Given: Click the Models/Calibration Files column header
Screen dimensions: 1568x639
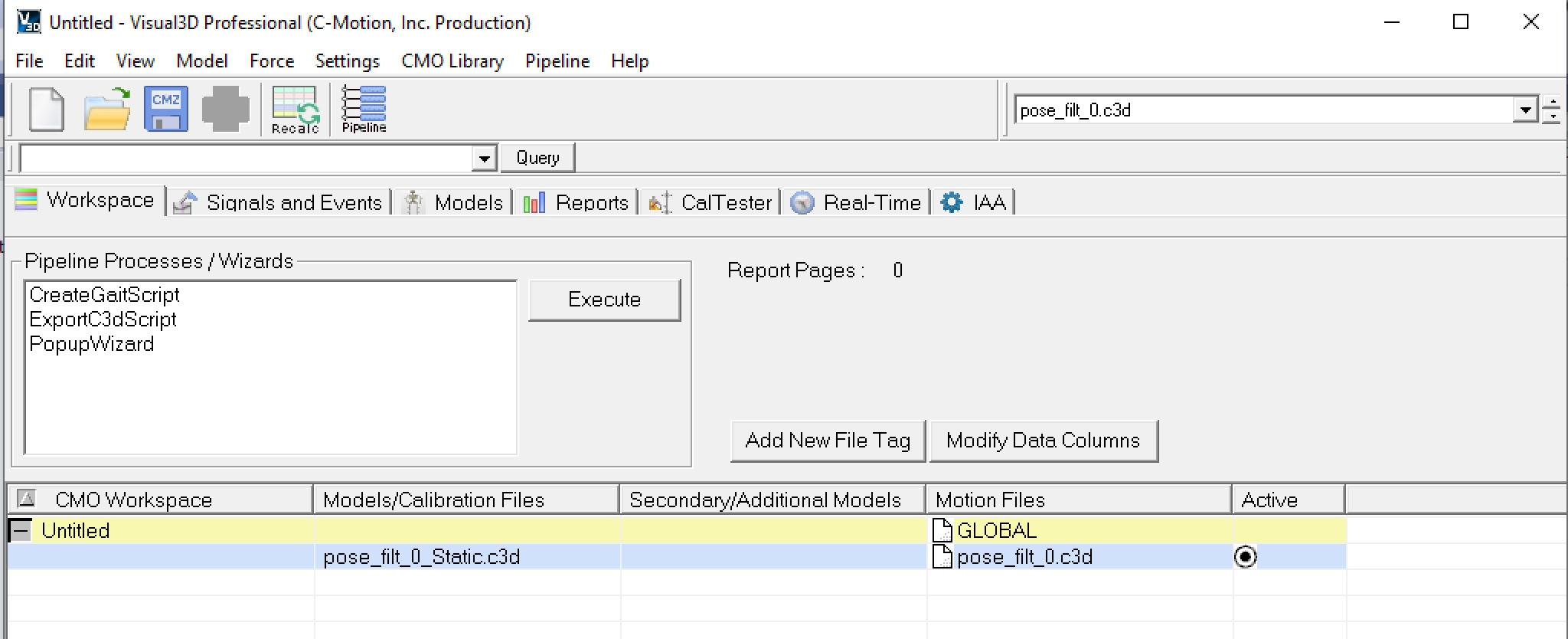Looking at the screenshot, I should (466, 500).
